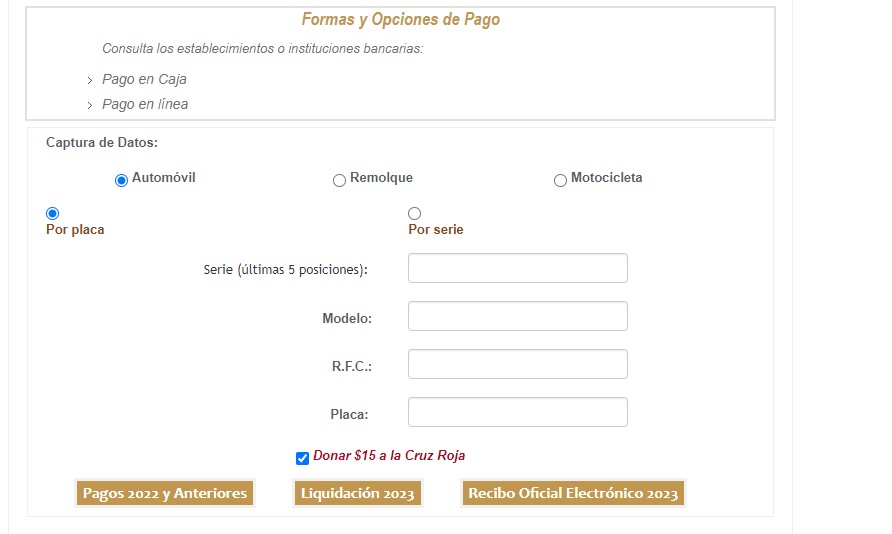The image size is (892, 534).
Task: Focus the Serie últimas 5 posiciones field
Action: 517,268
